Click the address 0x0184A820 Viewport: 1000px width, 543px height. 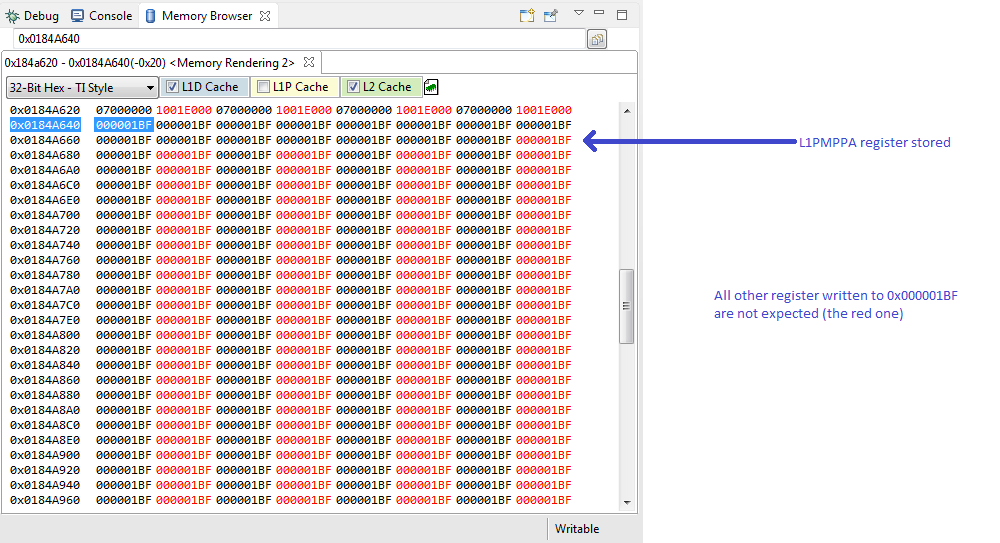click(x=45, y=350)
